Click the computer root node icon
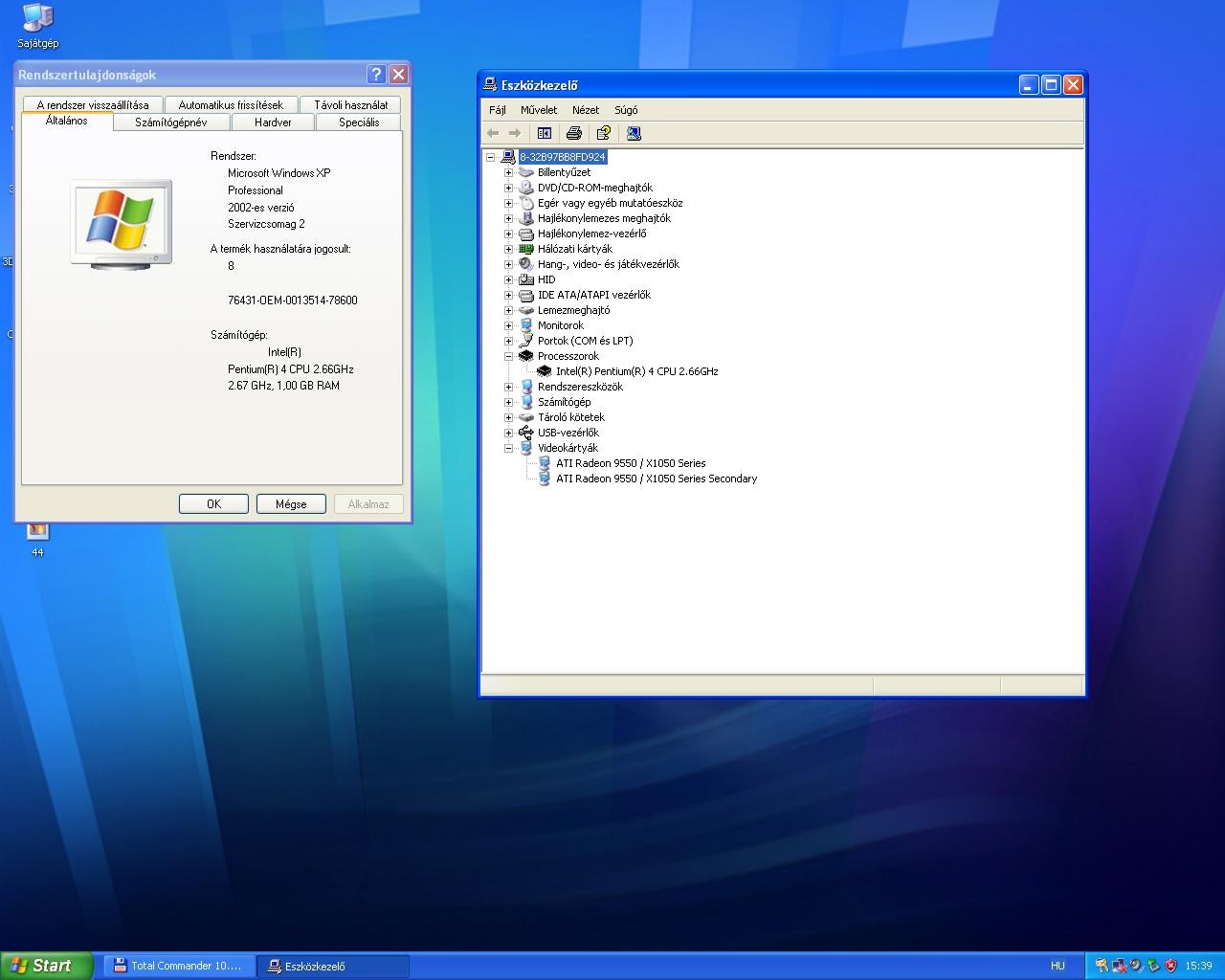Screen dimensions: 1225x980 click(x=508, y=157)
